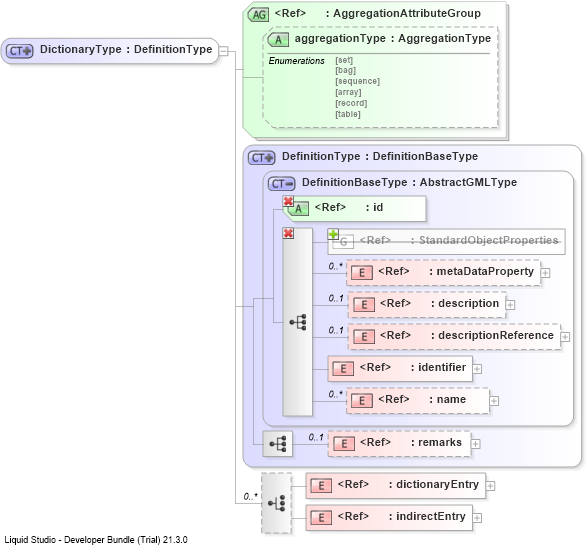This screenshot has width=586, height=545.
Task: Click the Enumerations heading
Action: (297, 61)
